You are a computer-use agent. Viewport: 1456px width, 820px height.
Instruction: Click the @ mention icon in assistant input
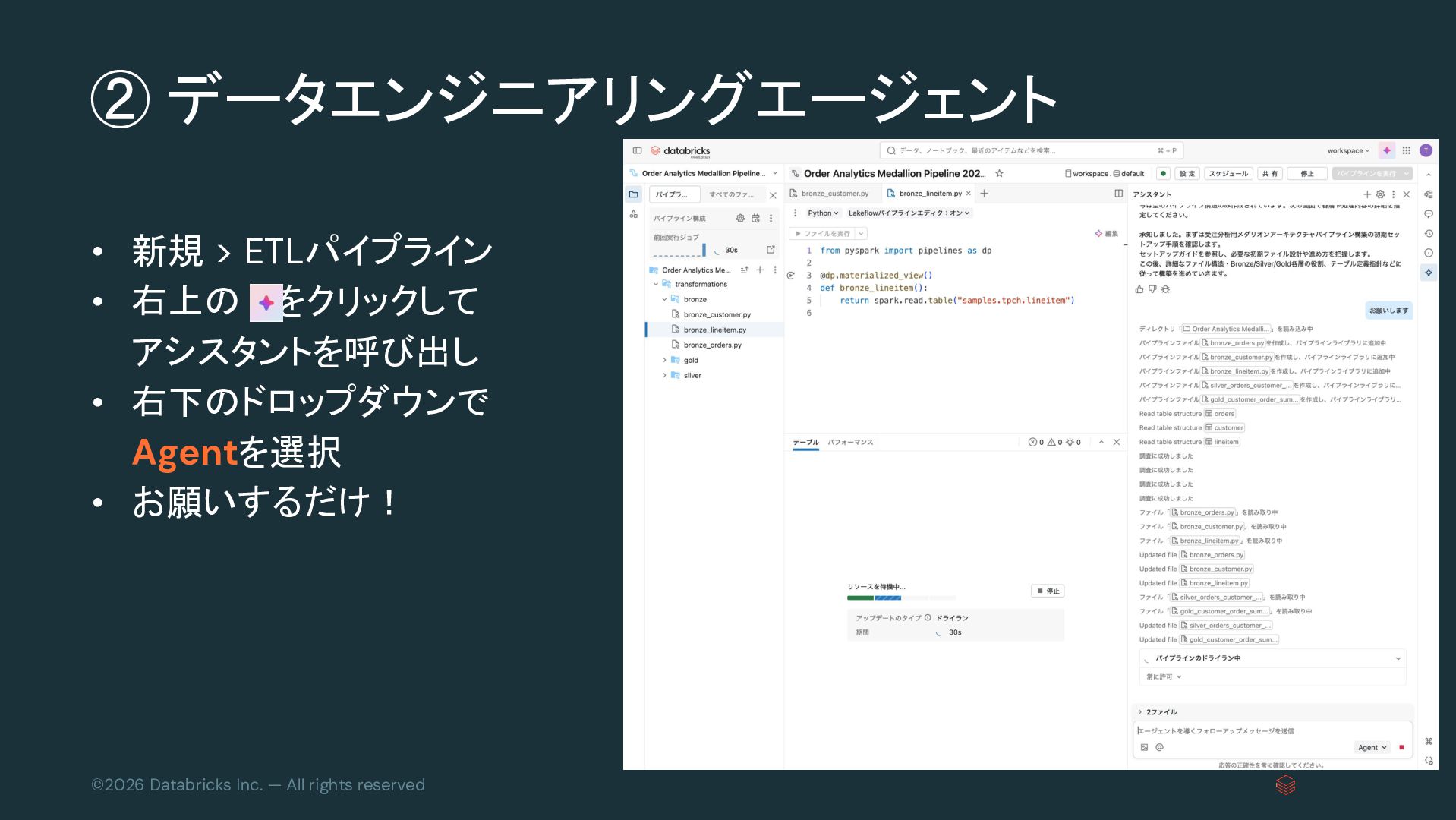[x=1159, y=748]
